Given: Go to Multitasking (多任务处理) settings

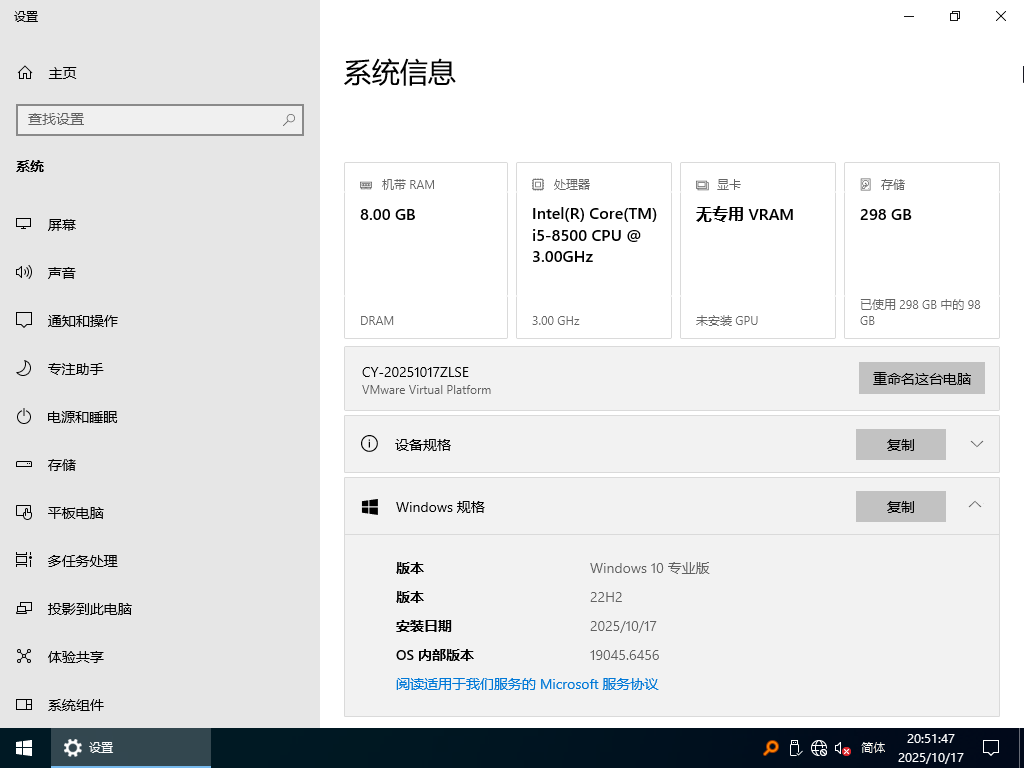Looking at the screenshot, I should click(x=82, y=561).
